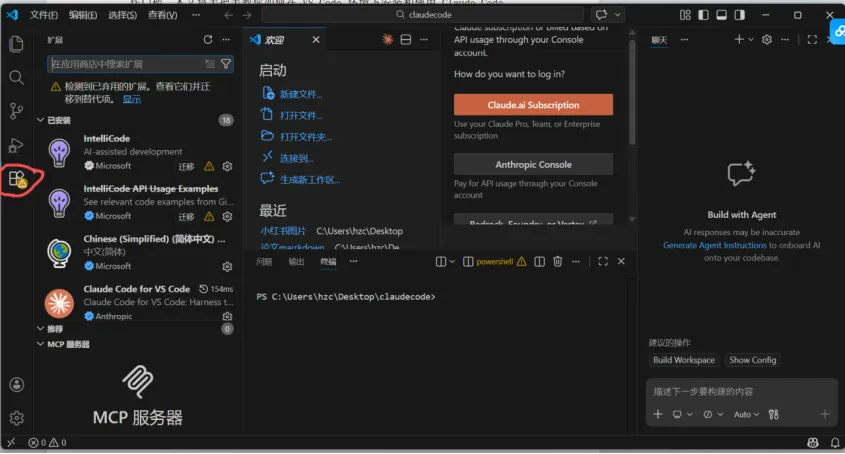
Task: Click the claudecode command center search box
Action: 423,15
